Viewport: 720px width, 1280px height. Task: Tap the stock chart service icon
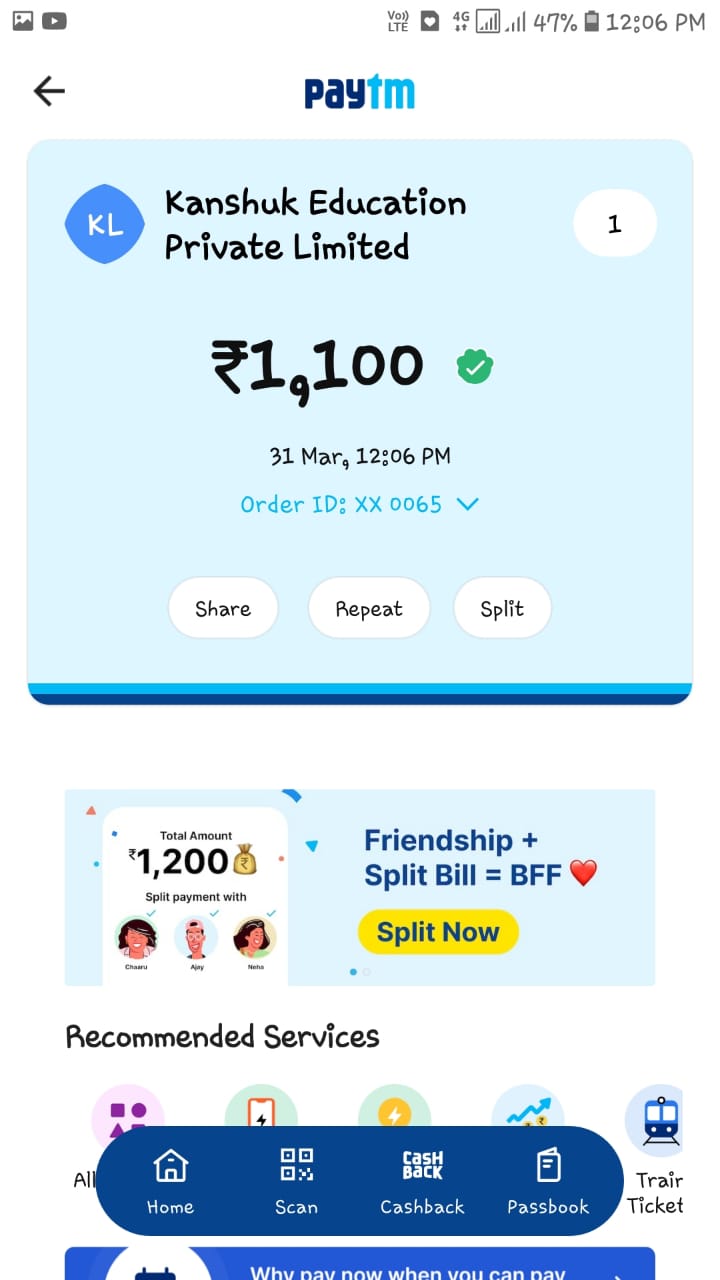click(x=527, y=1108)
